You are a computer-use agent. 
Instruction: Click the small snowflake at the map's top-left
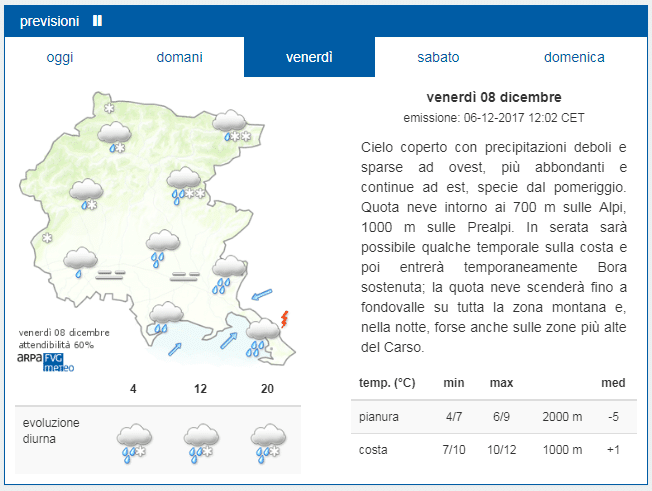[x=109, y=107]
